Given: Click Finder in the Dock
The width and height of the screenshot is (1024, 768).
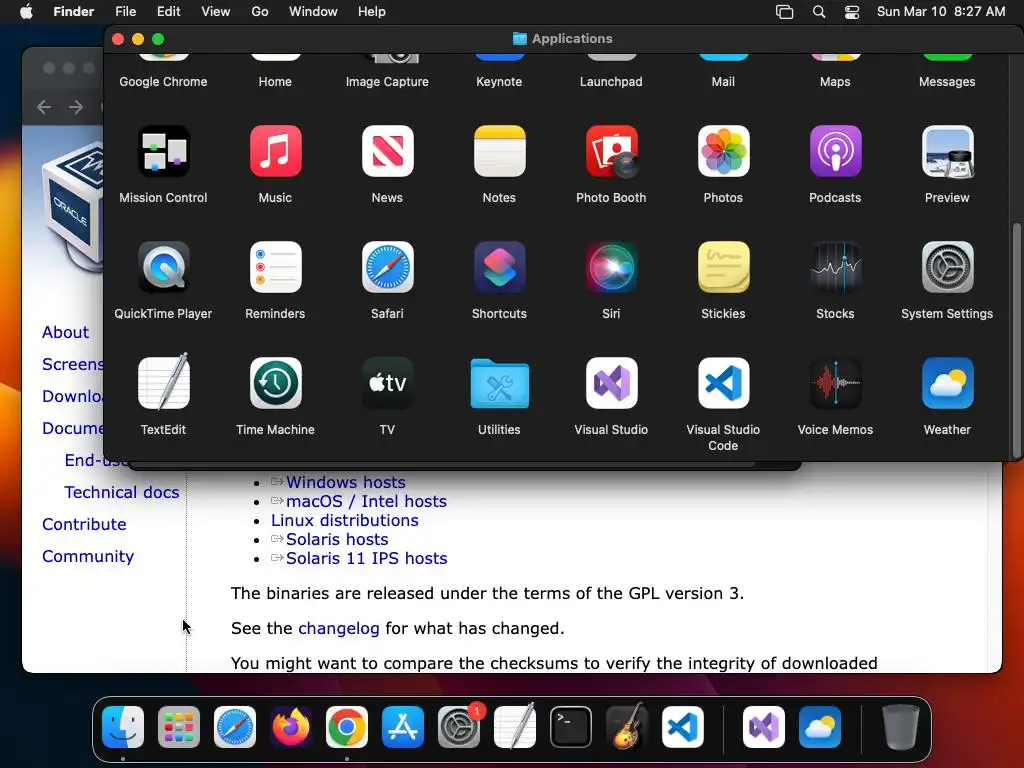Looking at the screenshot, I should point(123,727).
